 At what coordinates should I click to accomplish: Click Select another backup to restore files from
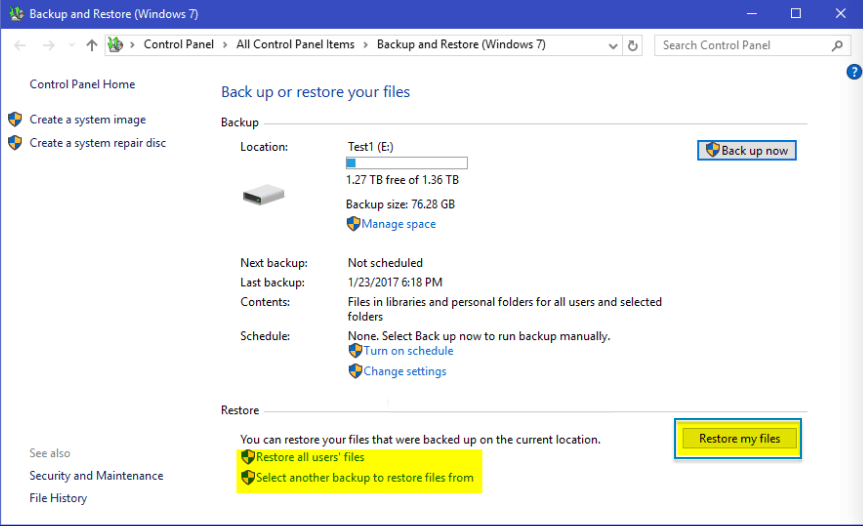(x=364, y=478)
